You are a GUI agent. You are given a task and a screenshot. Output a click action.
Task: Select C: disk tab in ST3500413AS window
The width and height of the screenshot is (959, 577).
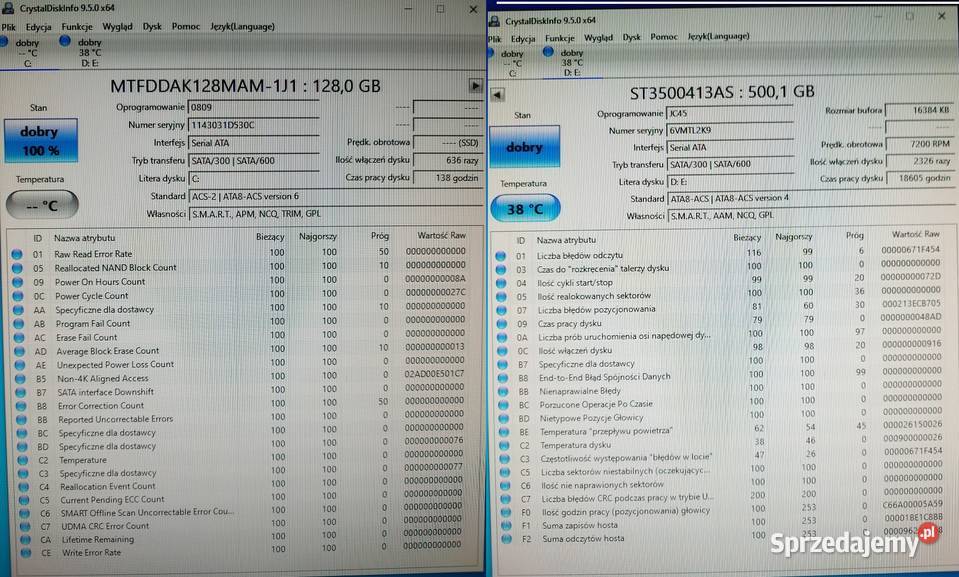(x=511, y=63)
